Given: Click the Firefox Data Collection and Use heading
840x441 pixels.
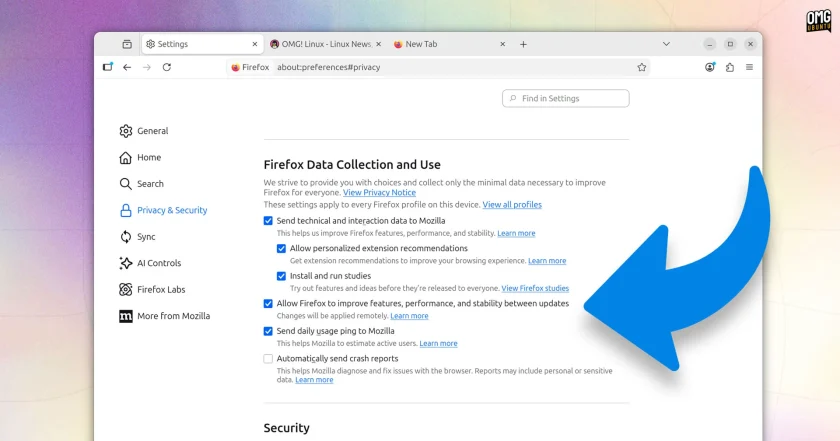Looking at the screenshot, I should point(352,165).
